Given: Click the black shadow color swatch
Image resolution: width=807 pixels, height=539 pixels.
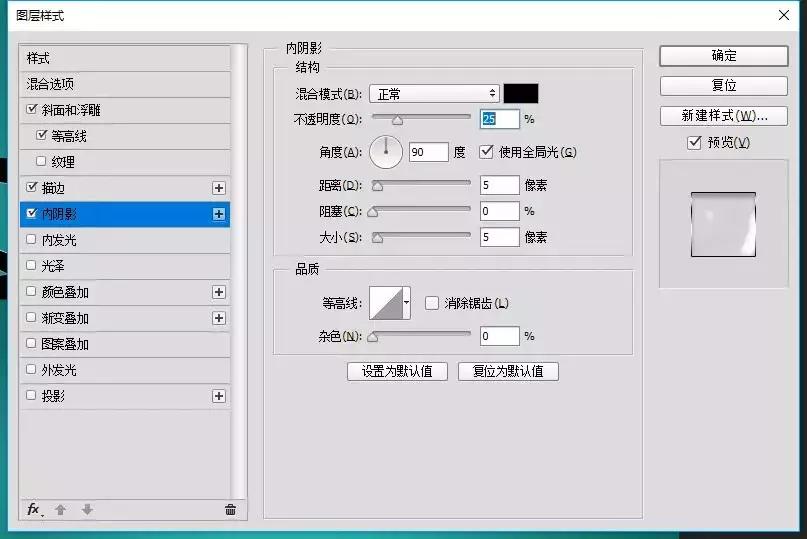Looking at the screenshot, I should (521, 94).
